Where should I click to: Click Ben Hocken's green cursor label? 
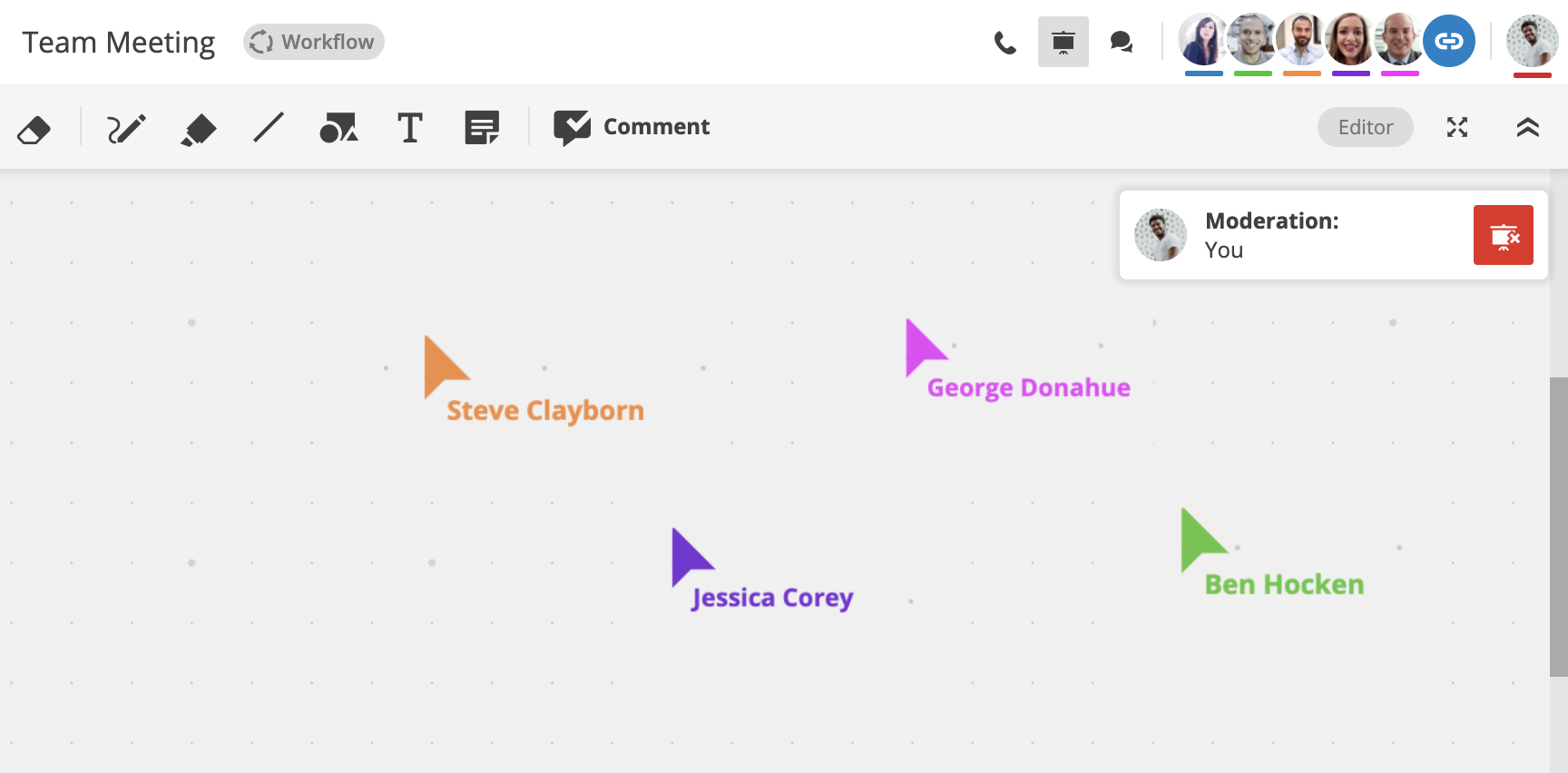tap(1284, 584)
